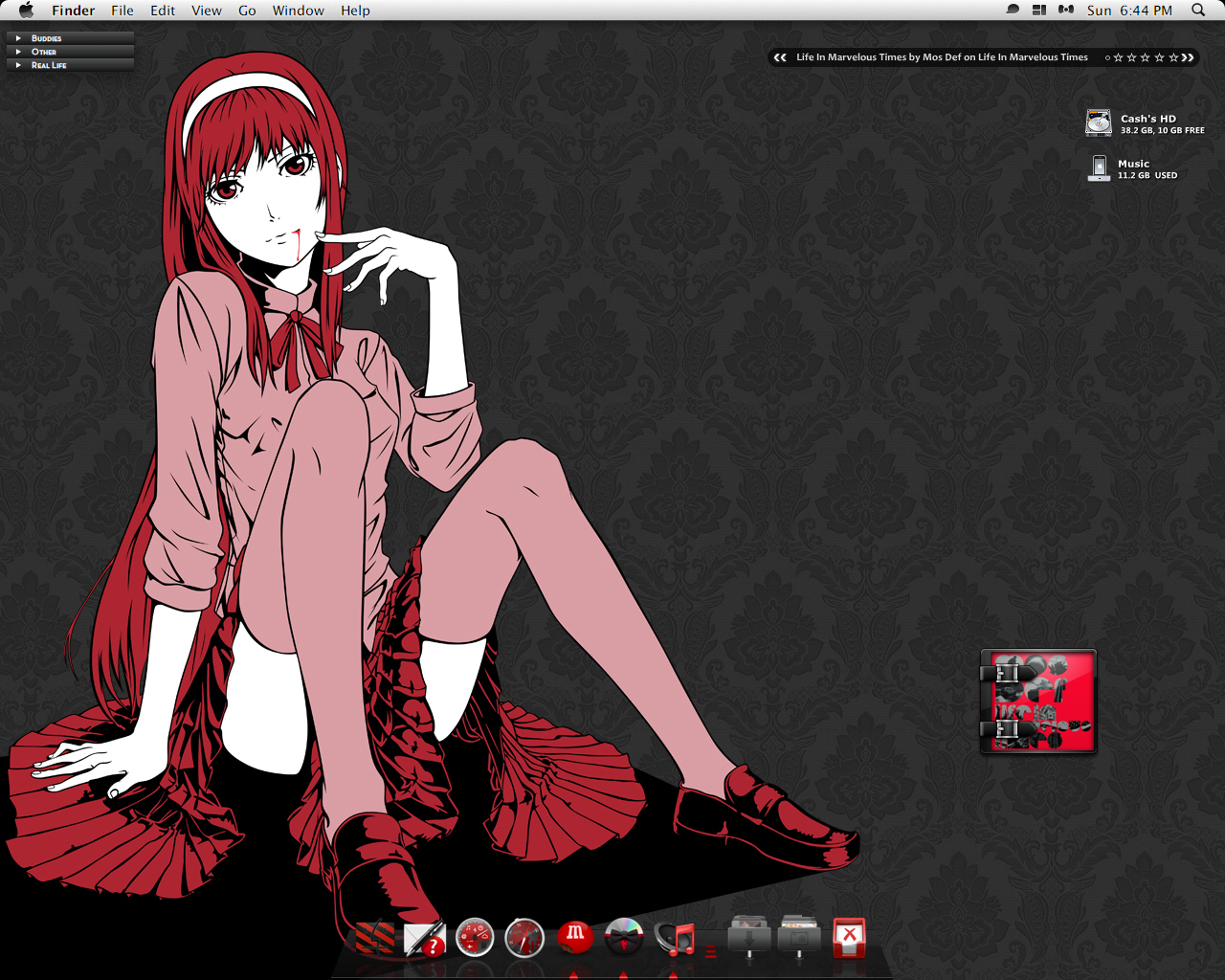Open the red M&M candy app in the Dock

[574, 936]
